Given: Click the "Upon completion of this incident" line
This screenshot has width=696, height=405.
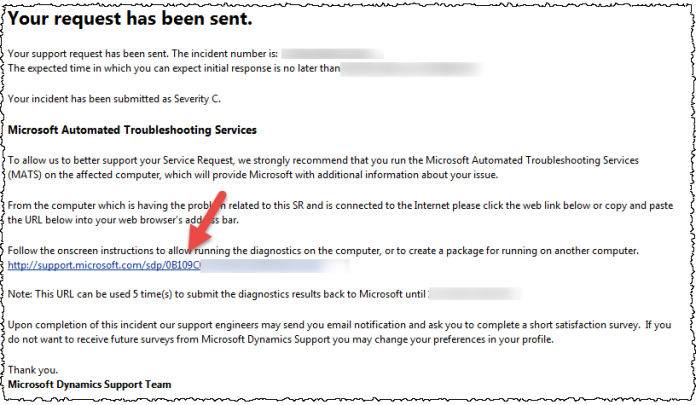Looking at the screenshot, I should [339, 325].
